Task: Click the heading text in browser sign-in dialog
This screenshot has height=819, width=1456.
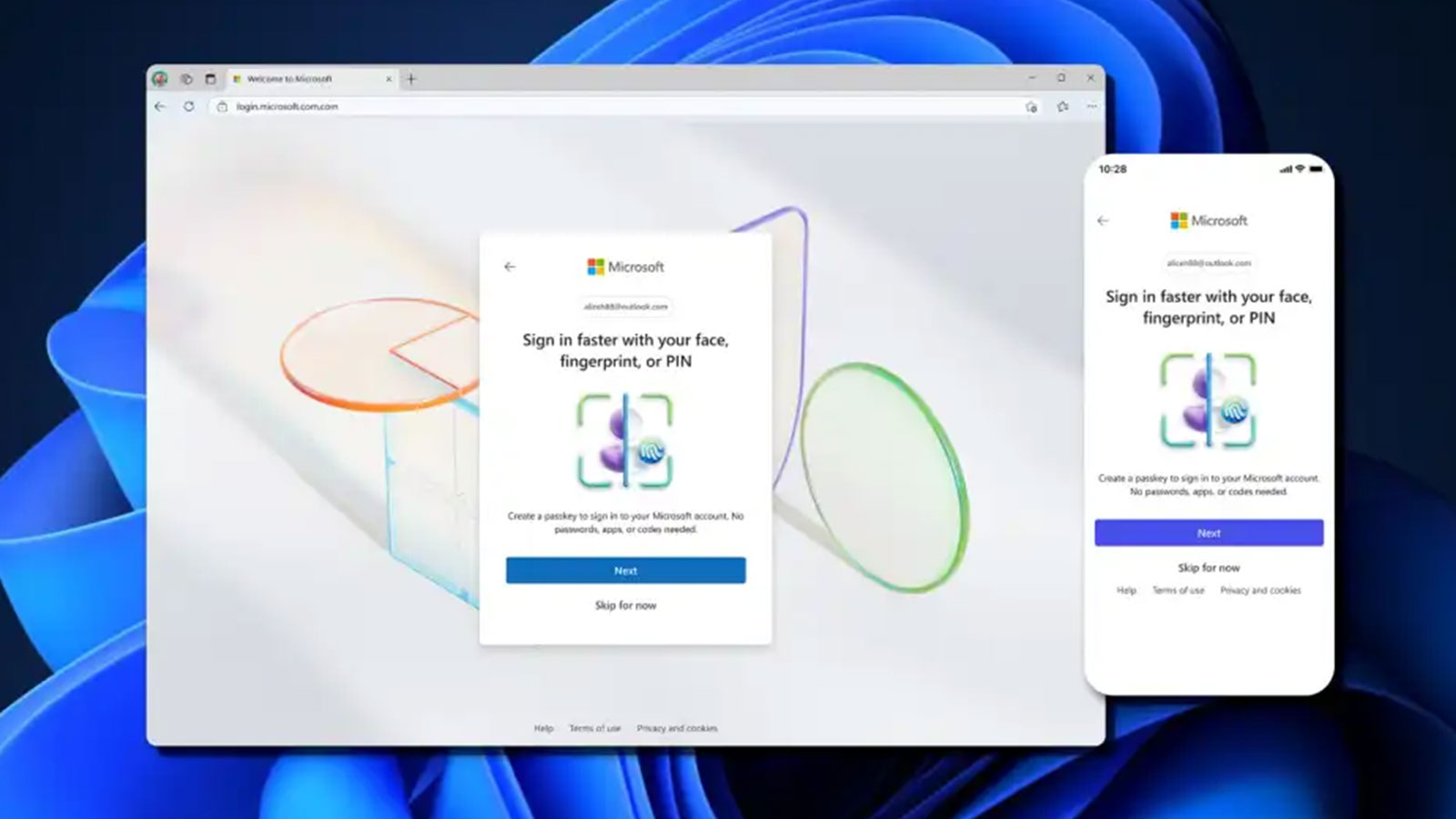Action: (625, 350)
